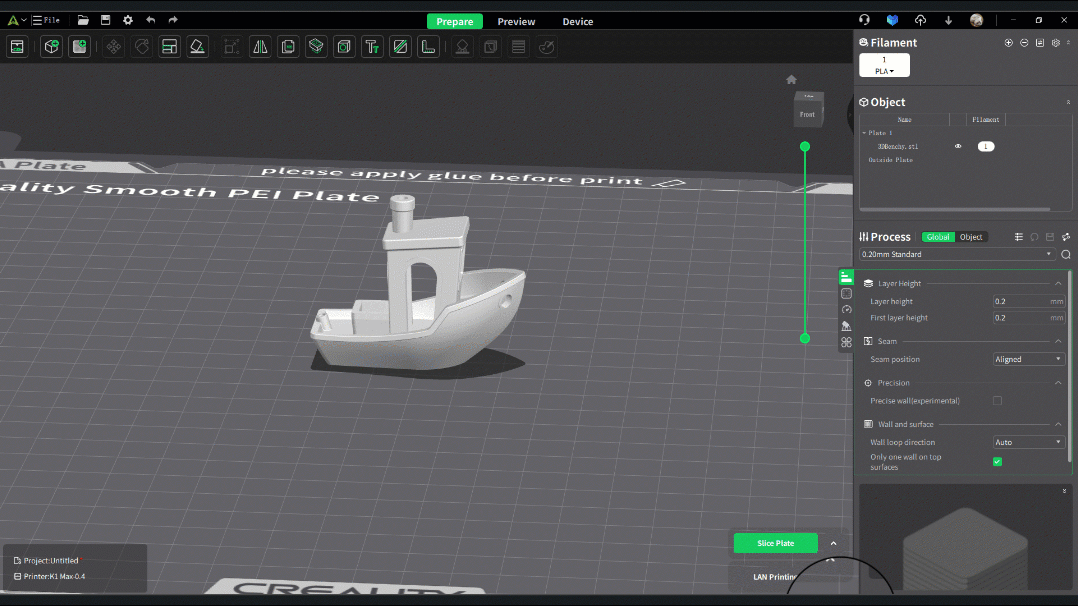The width and height of the screenshot is (1078, 606).
Task: Open the process compare list icon
Action: point(1019,237)
